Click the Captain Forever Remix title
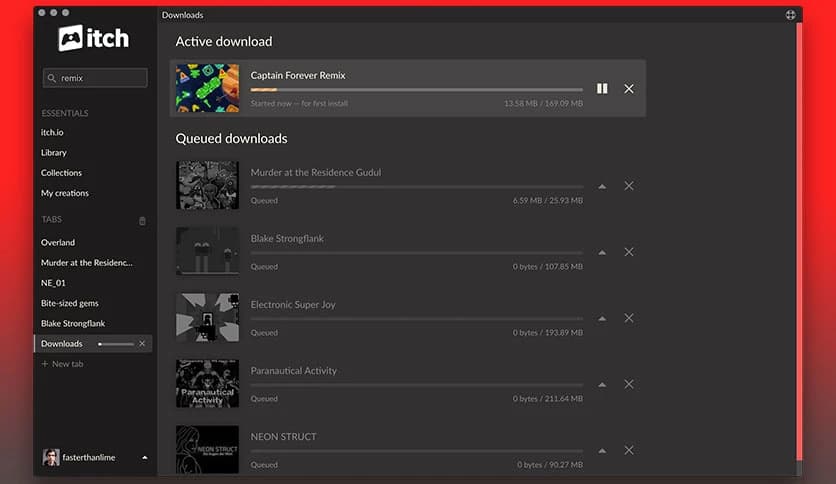The image size is (836, 484). coord(298,75)
